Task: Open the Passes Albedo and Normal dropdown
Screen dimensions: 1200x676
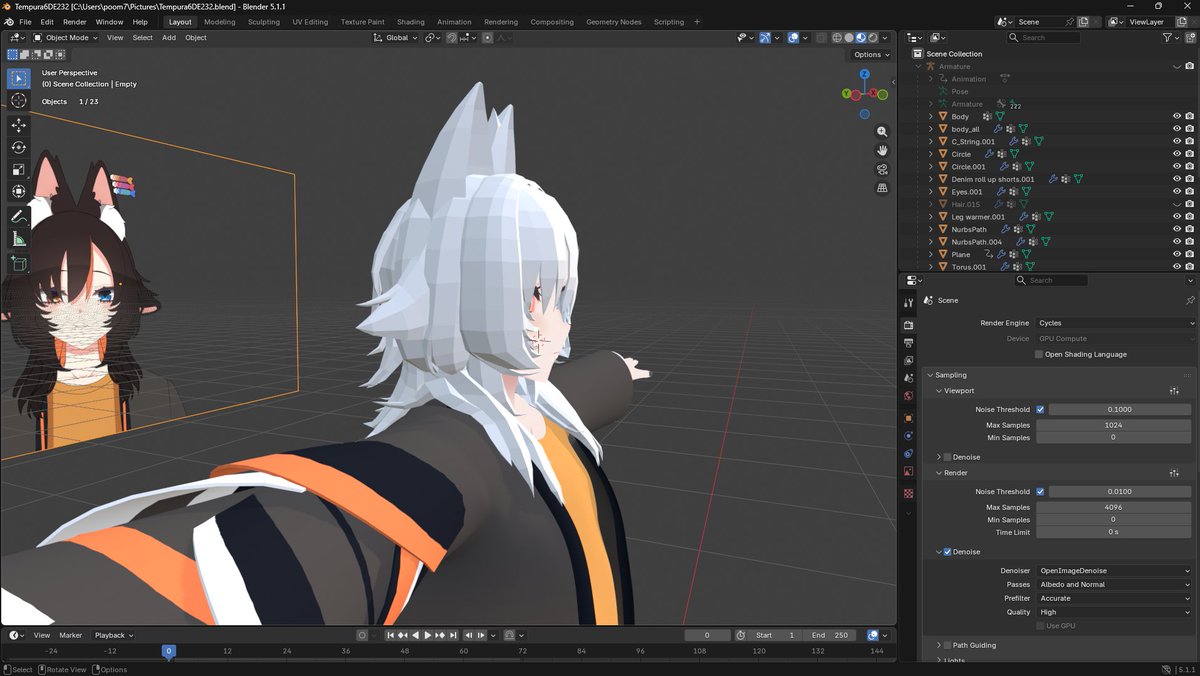Action: pos(1115,584)
